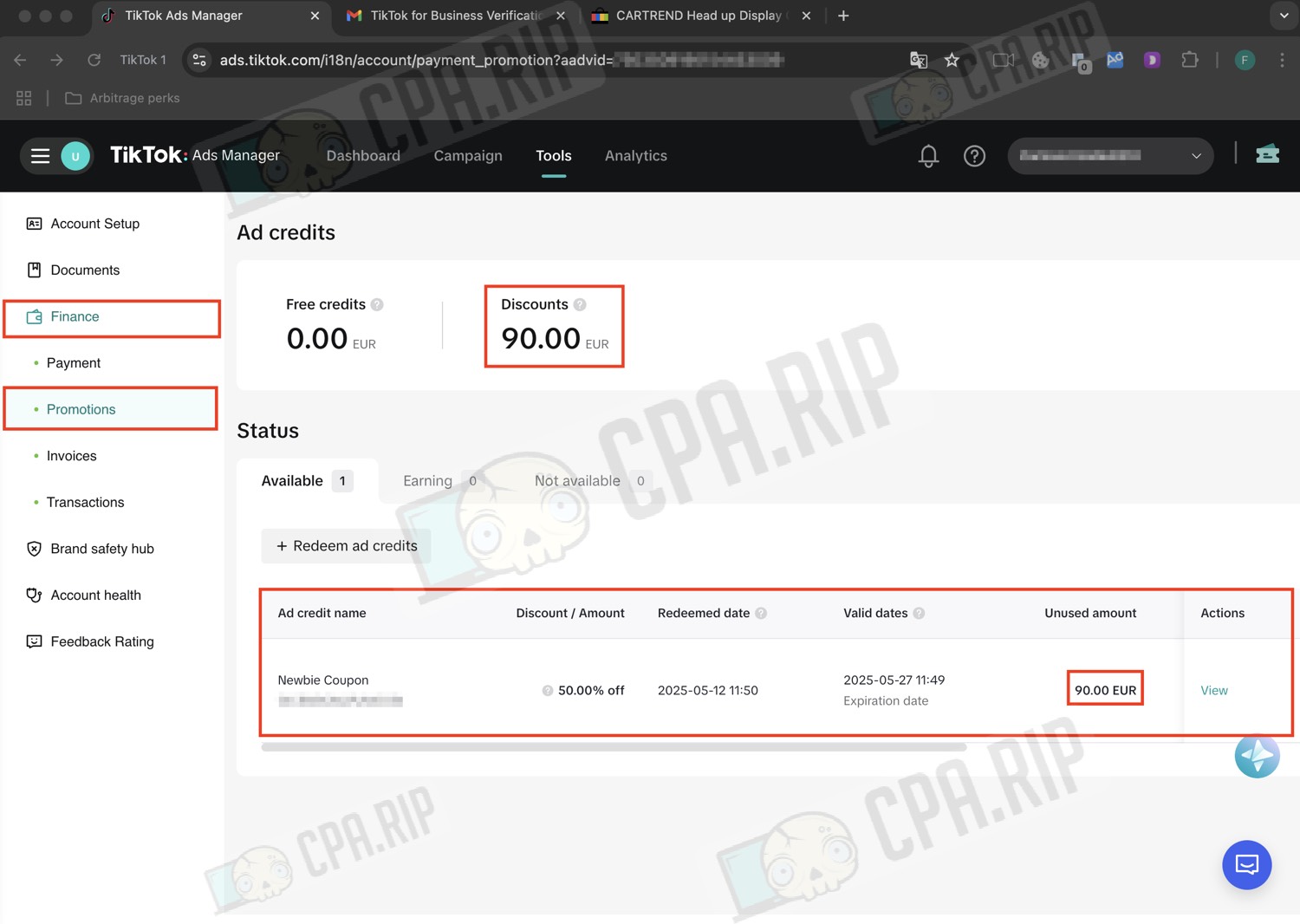Open Payment under Finance
Screen dimensions: 1300x924
tap(74, 363)
